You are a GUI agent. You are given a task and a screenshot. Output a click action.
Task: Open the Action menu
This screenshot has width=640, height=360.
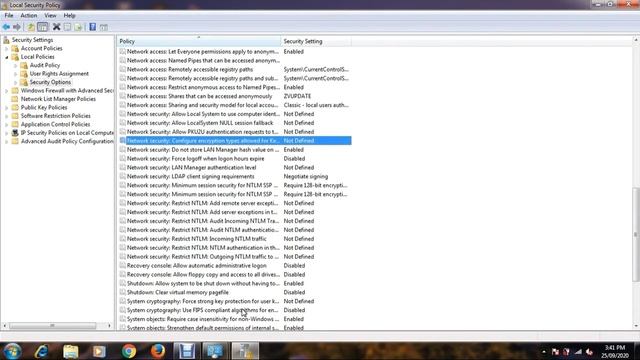point(29,16)
